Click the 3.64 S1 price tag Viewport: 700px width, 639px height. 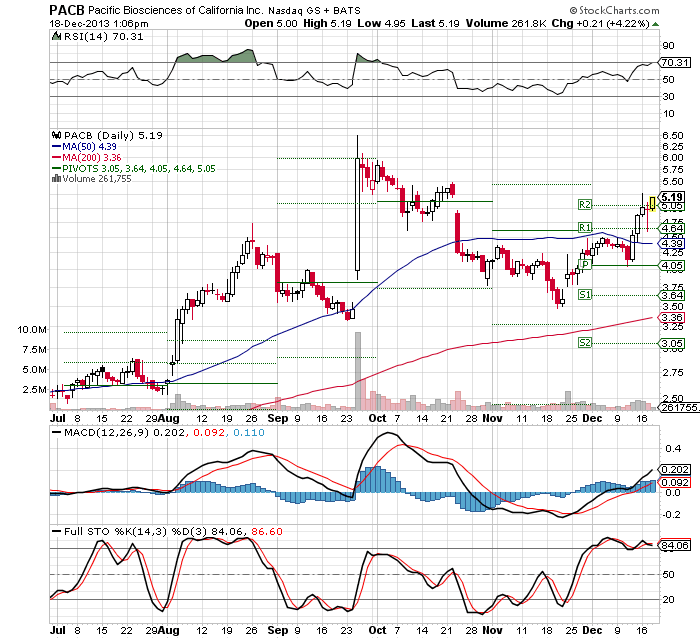coord(671,295)
